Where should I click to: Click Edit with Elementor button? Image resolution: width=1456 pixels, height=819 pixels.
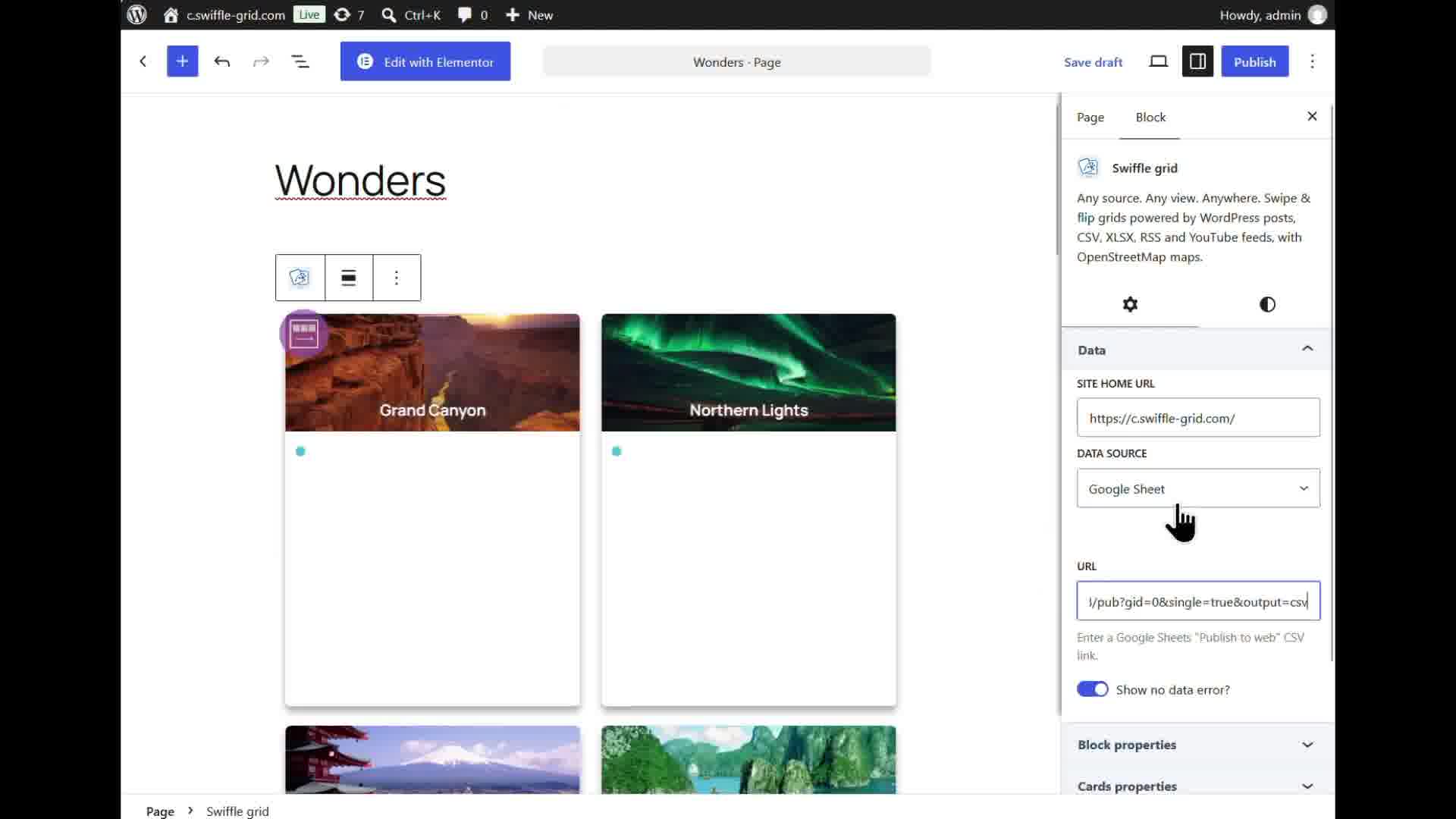425,61
